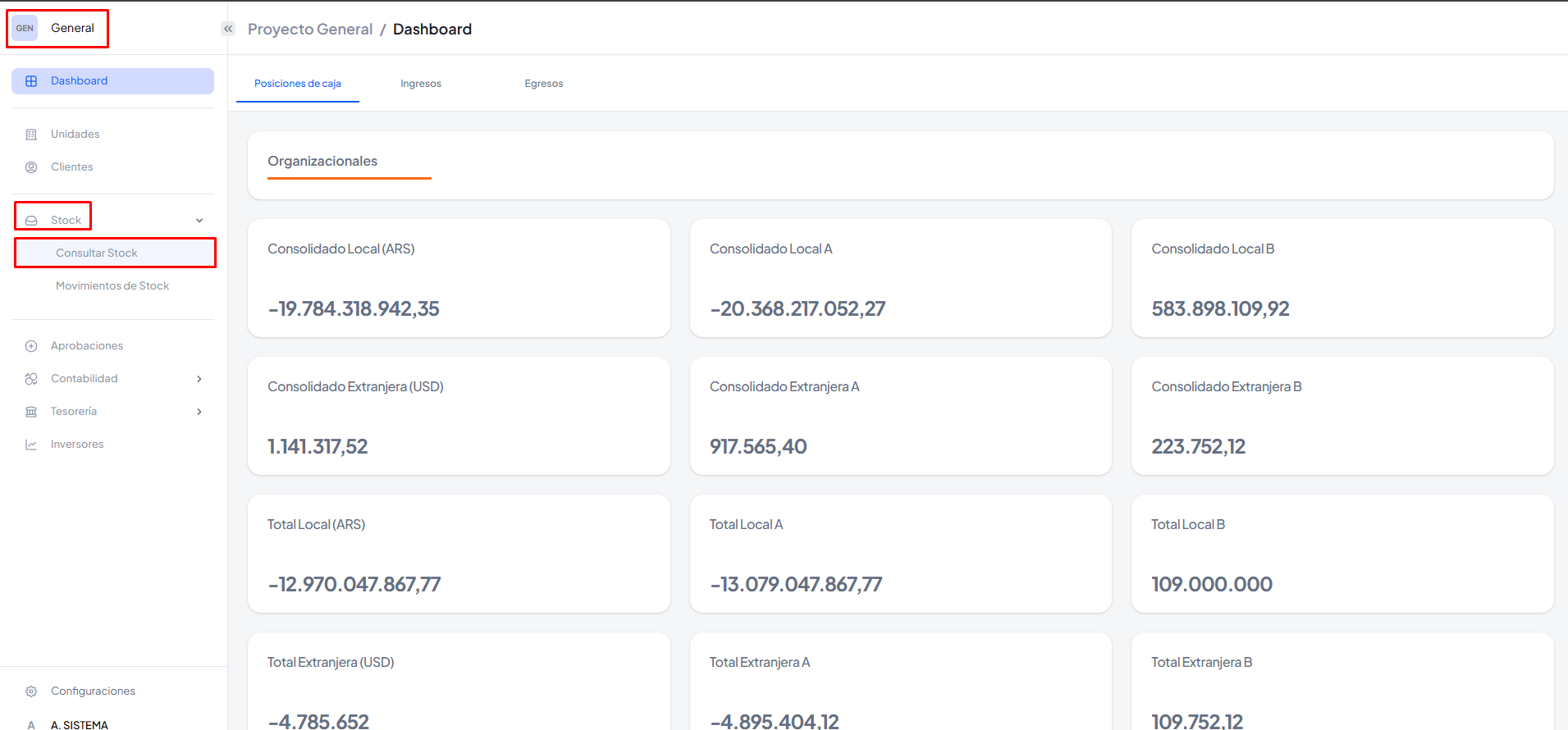
Task: Click the Inversores chart icon
Action: [31, 445]
